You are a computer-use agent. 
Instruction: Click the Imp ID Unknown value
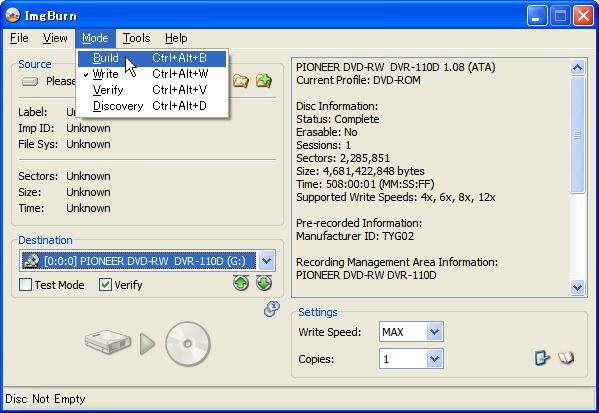pyautogui.click(x=88, y=128)
